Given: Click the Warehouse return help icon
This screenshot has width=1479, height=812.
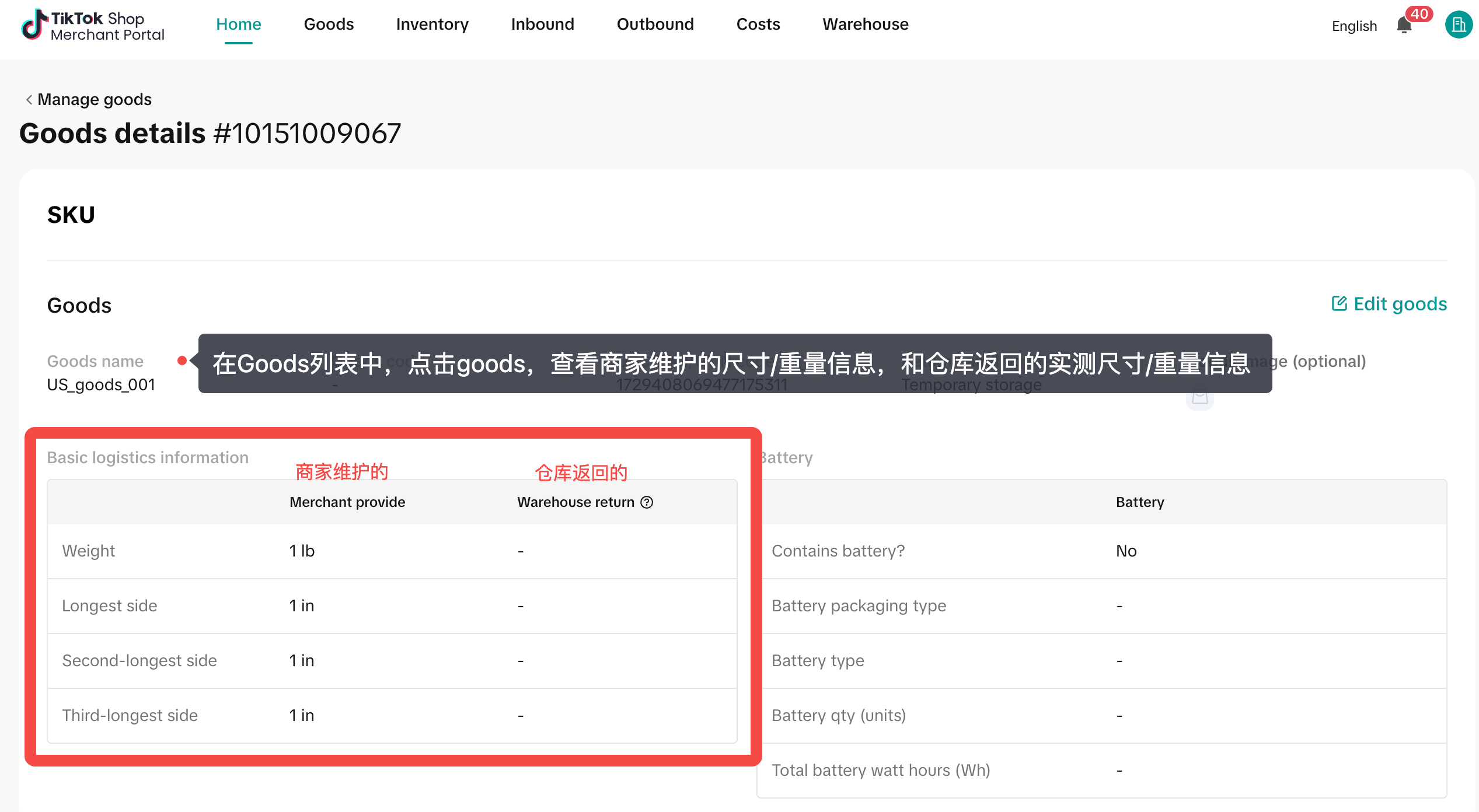Looking at the screenshot, I should coord(647,502).
